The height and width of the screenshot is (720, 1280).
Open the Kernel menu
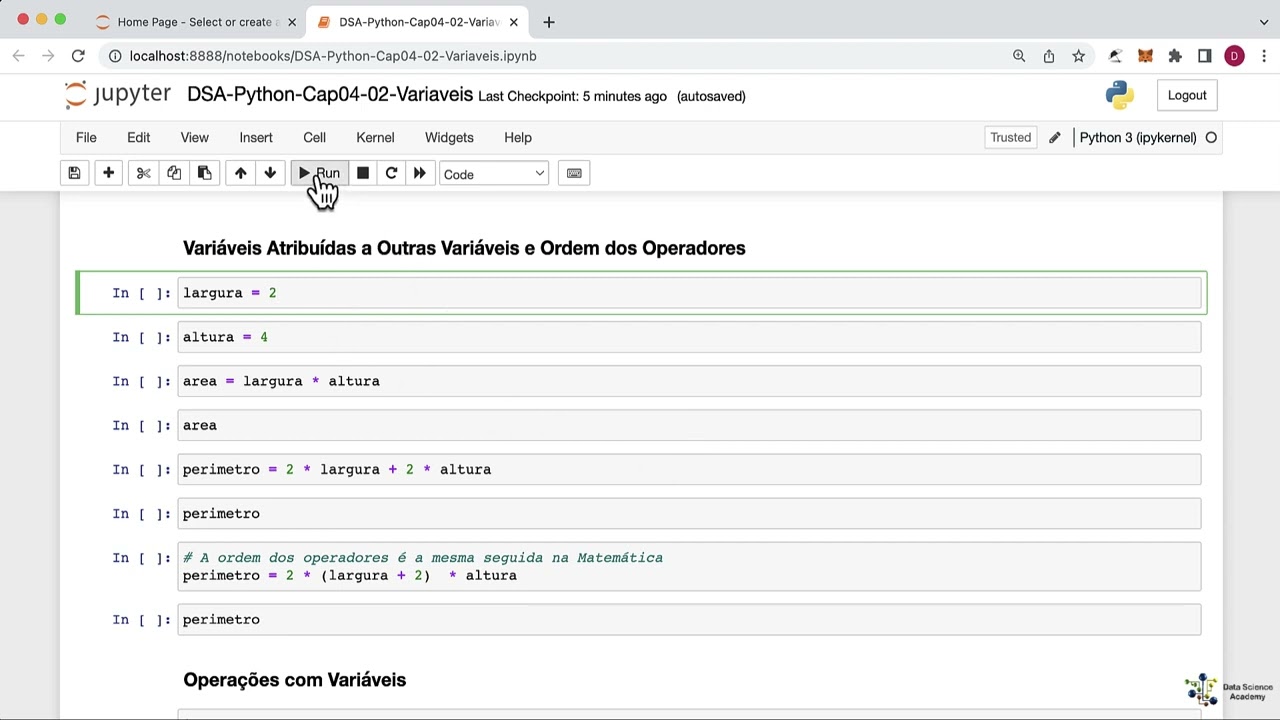[x=375, y=138]
